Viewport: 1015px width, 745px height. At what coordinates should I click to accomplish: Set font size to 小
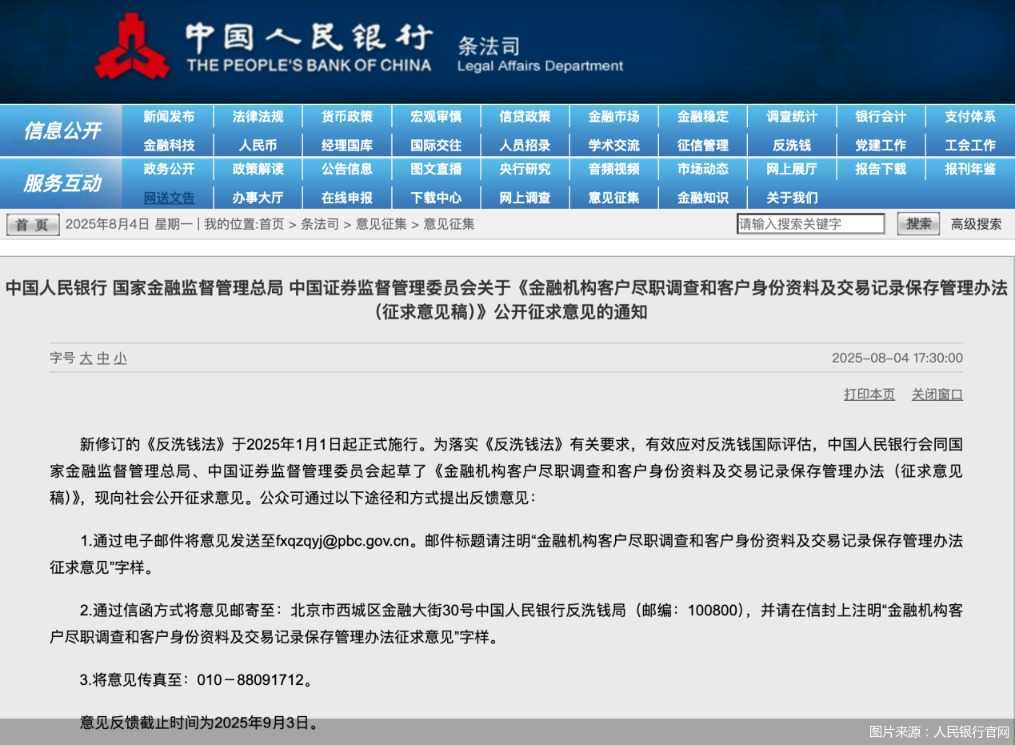(x=120, y=358)
